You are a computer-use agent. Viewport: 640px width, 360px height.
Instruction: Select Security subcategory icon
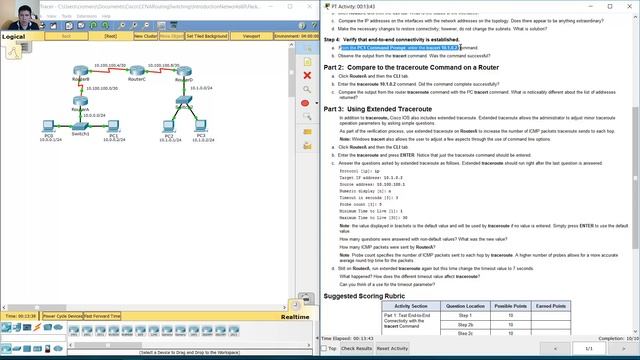pos(48,348)
